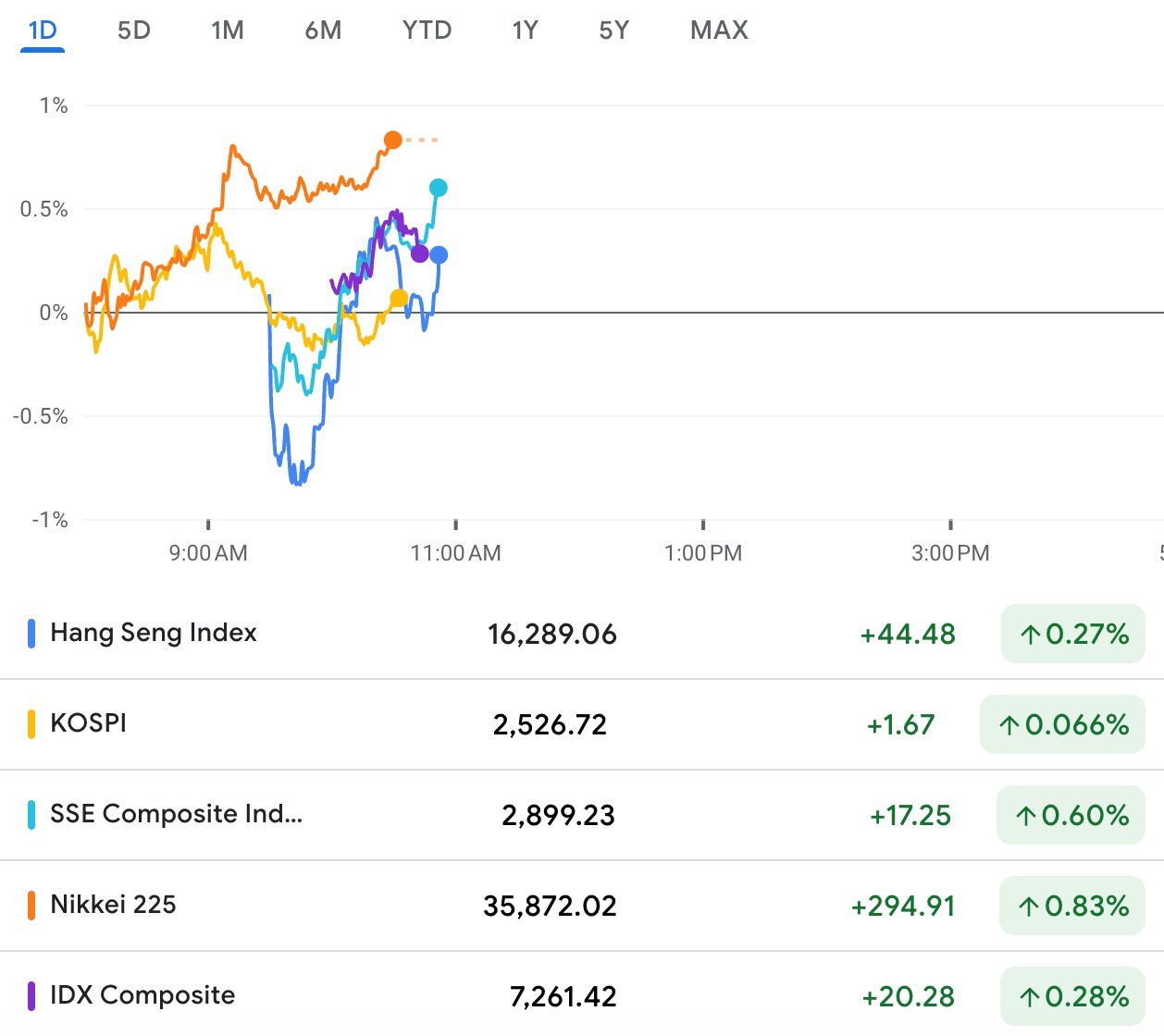Click the -1% y-axis label
Image resolution: width=1164 pixels, height=1036 pixels.
(50, 520)
